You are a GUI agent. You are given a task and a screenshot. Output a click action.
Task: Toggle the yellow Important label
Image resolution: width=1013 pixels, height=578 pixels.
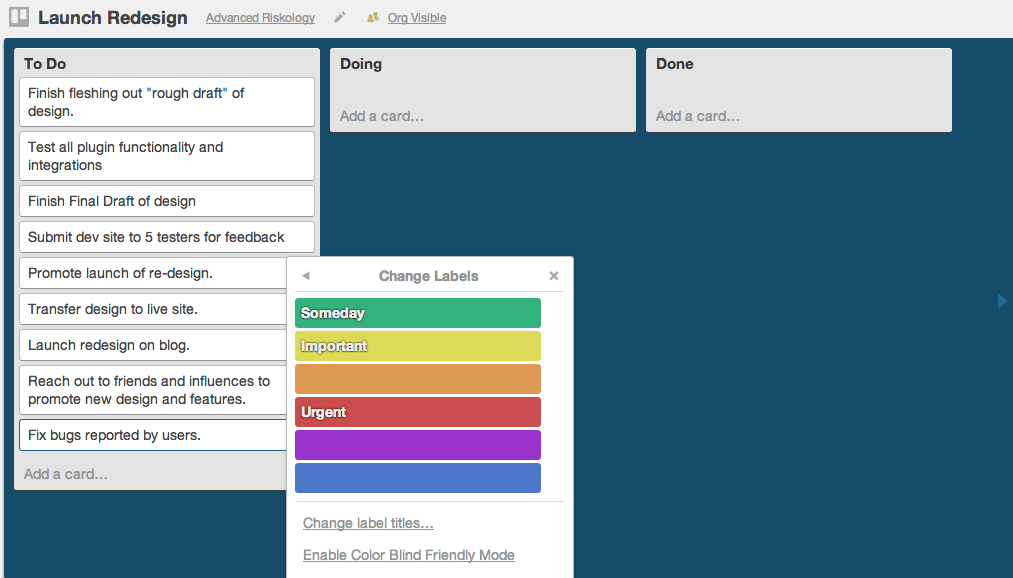[x=417, y=346]
